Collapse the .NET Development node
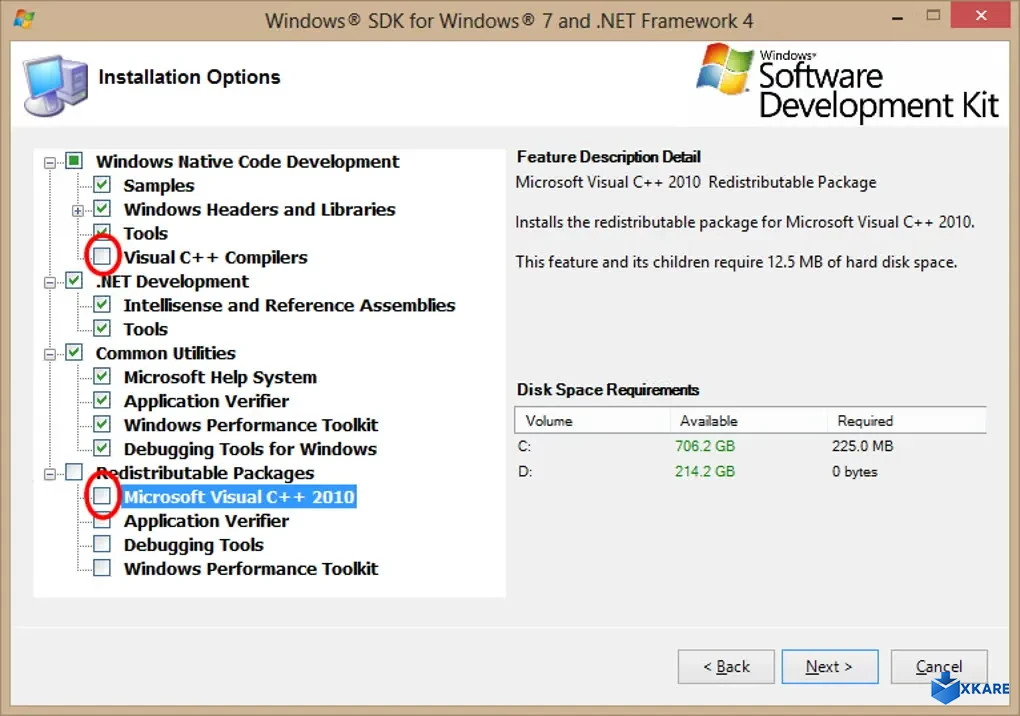The width and height of the screenshot is (1020, 716). (49, 282)
